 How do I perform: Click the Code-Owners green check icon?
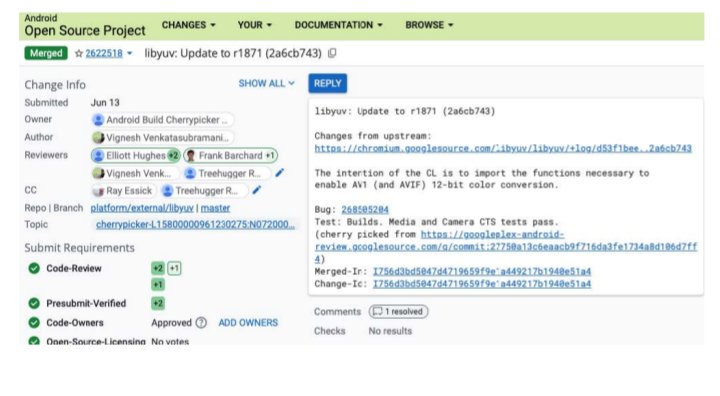click(34, 322)
